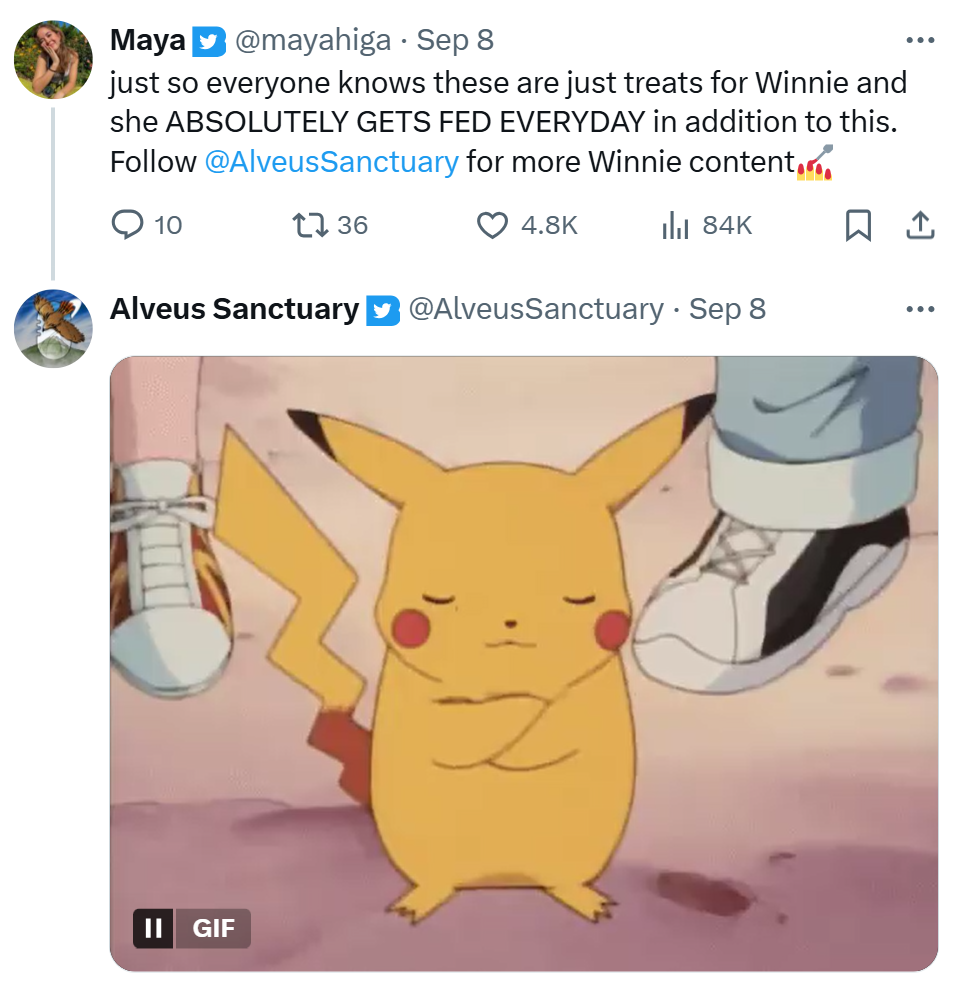Screen dimensions: 966x988
Task: Bookmark Maya's tweet
Action: pyautogui.click(x=857, y=227)
